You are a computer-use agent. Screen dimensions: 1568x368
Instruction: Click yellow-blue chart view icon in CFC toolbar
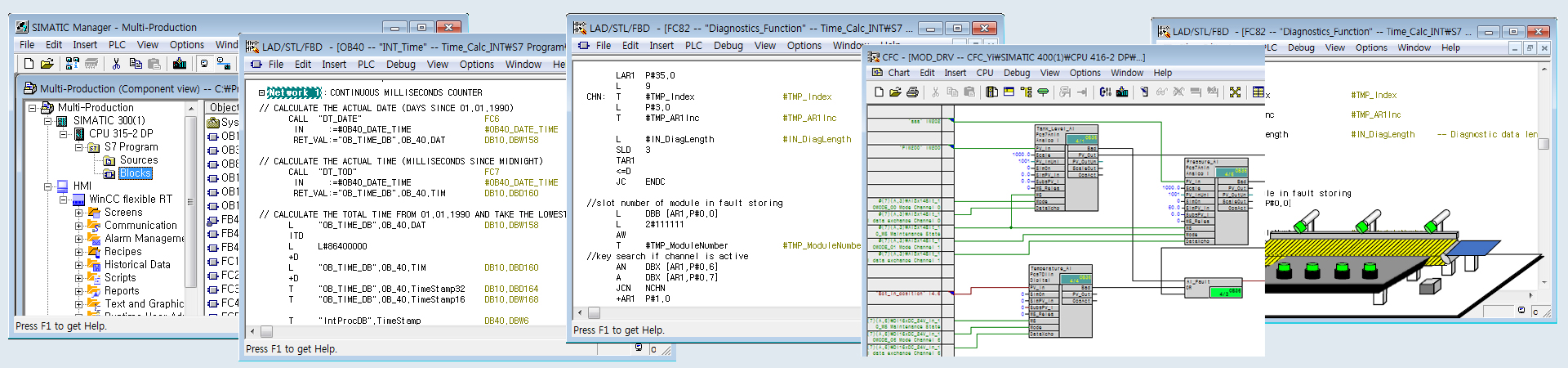tap(1009, 92)
